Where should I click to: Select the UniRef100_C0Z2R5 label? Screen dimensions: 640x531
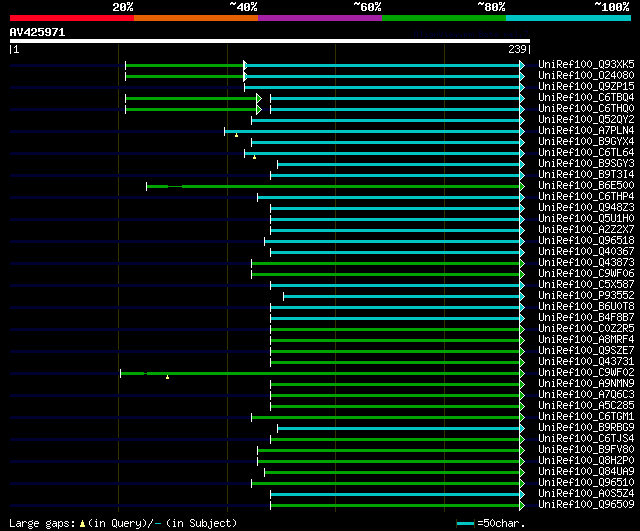pos(586,329)
